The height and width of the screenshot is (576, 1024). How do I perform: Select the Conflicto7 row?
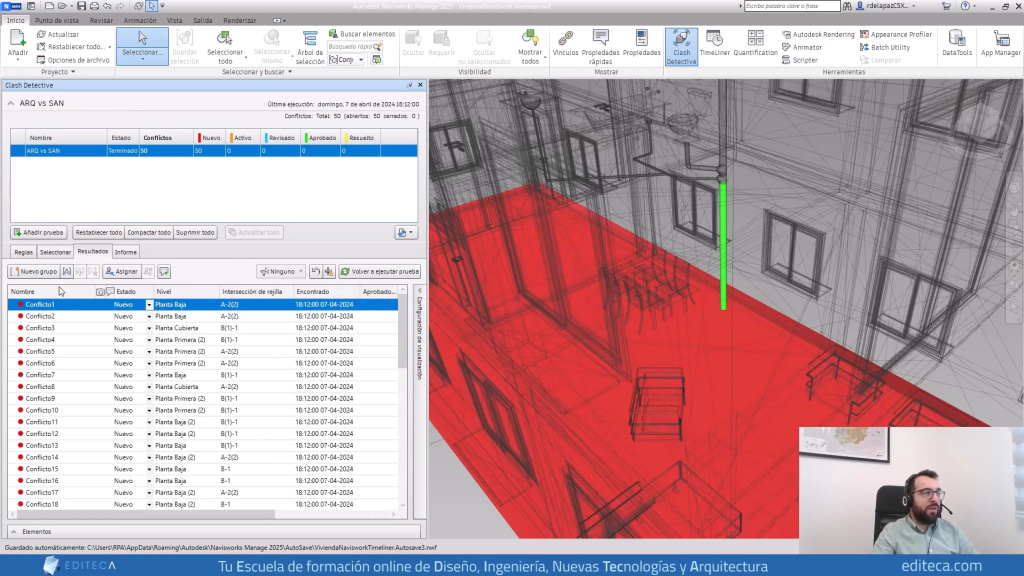pos(202,376)
